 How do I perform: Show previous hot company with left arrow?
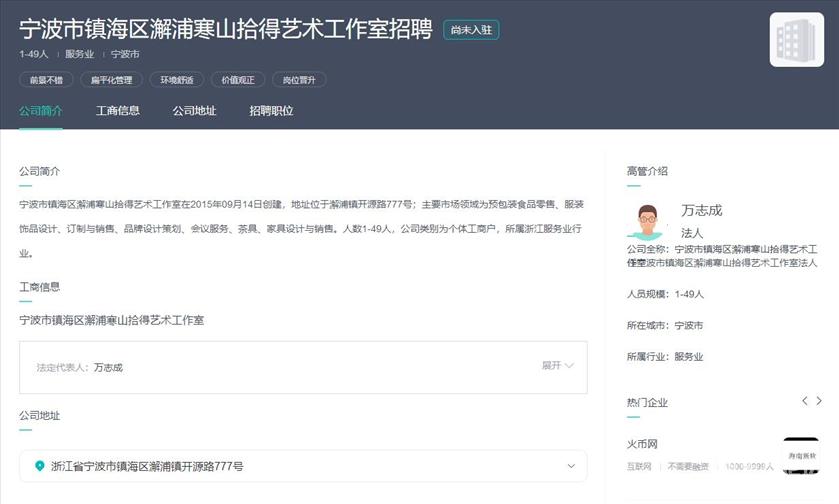[804, 401]
